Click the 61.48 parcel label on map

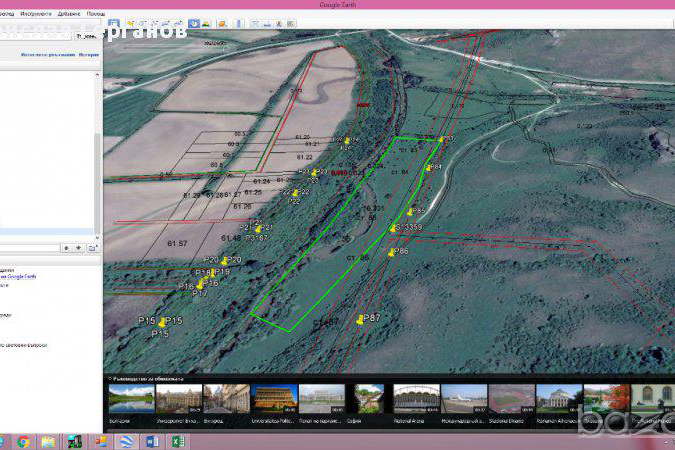click(x=231, y=238)
